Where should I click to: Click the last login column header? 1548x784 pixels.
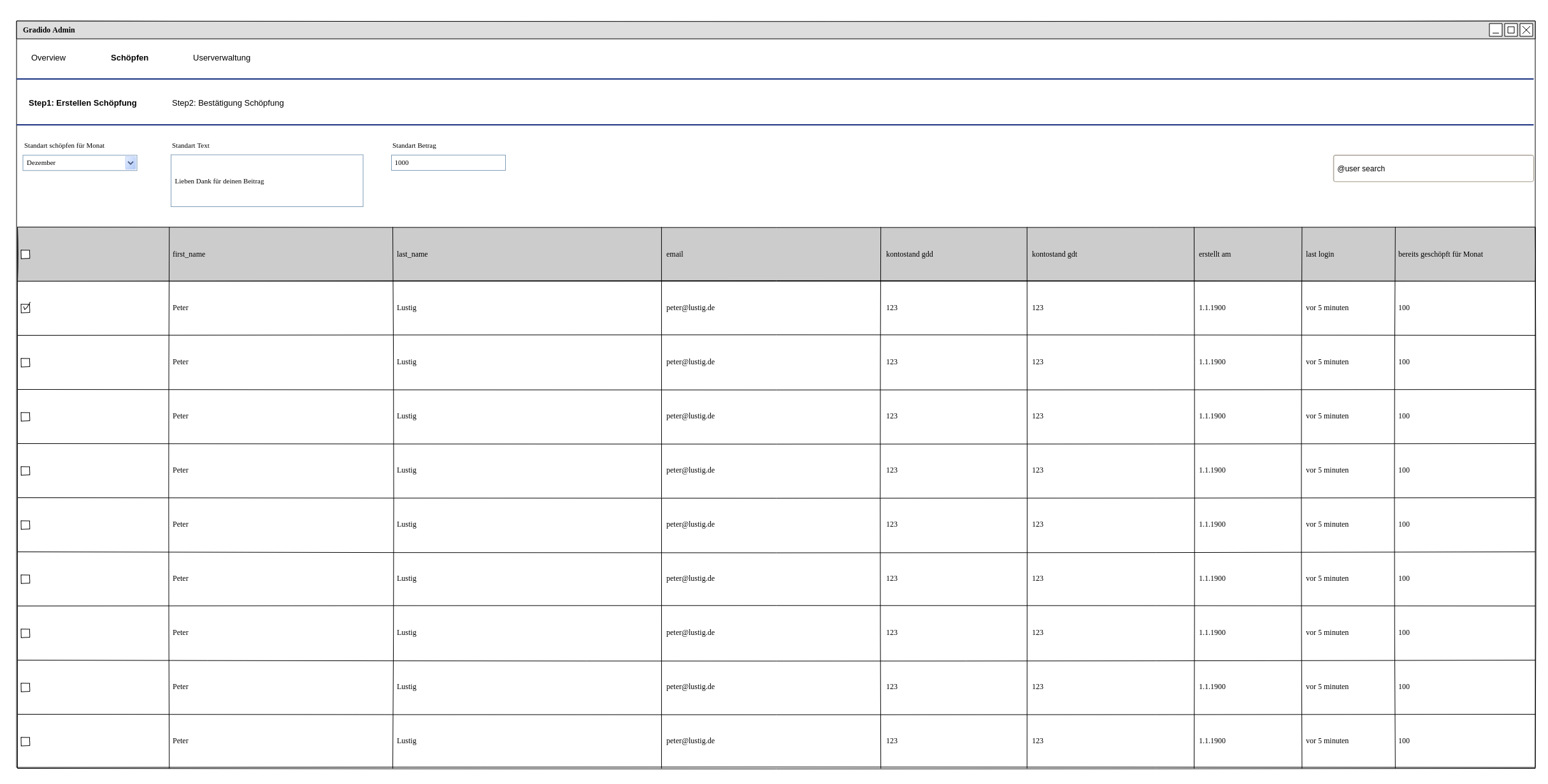pyautogui.click(x=1319, y=254)
